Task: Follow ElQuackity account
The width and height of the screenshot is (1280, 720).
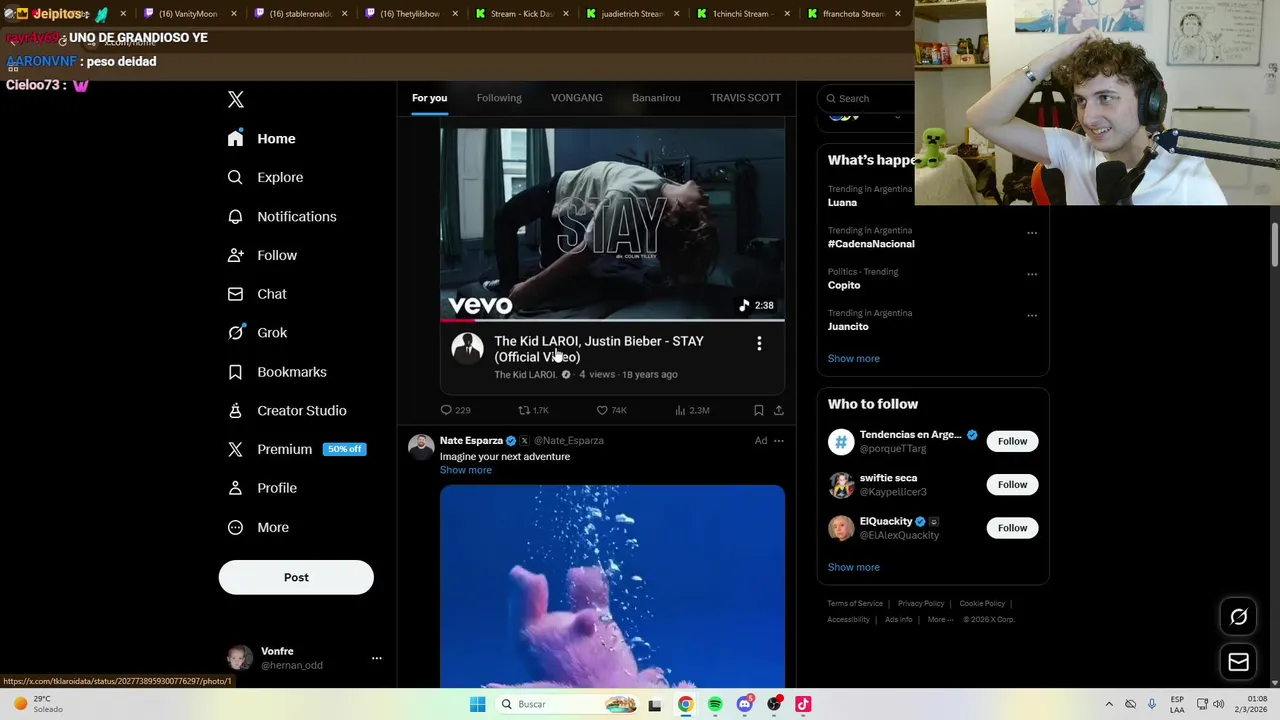Action: 1012,528
